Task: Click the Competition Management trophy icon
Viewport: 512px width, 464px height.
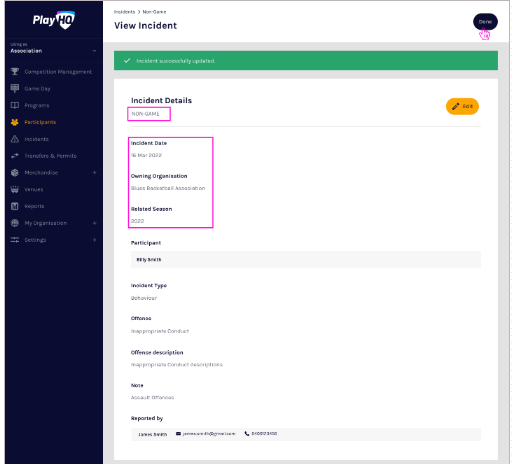Action: pyautogui.click(x=15, y=71)
